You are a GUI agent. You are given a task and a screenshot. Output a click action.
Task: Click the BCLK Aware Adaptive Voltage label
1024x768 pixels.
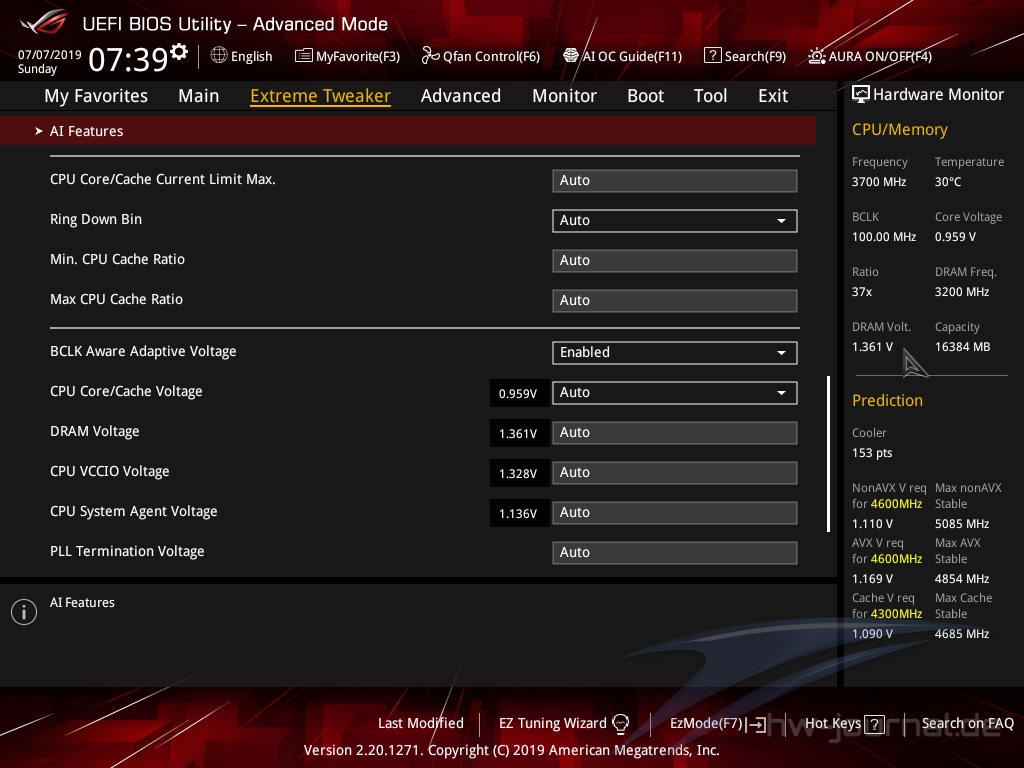143,351
